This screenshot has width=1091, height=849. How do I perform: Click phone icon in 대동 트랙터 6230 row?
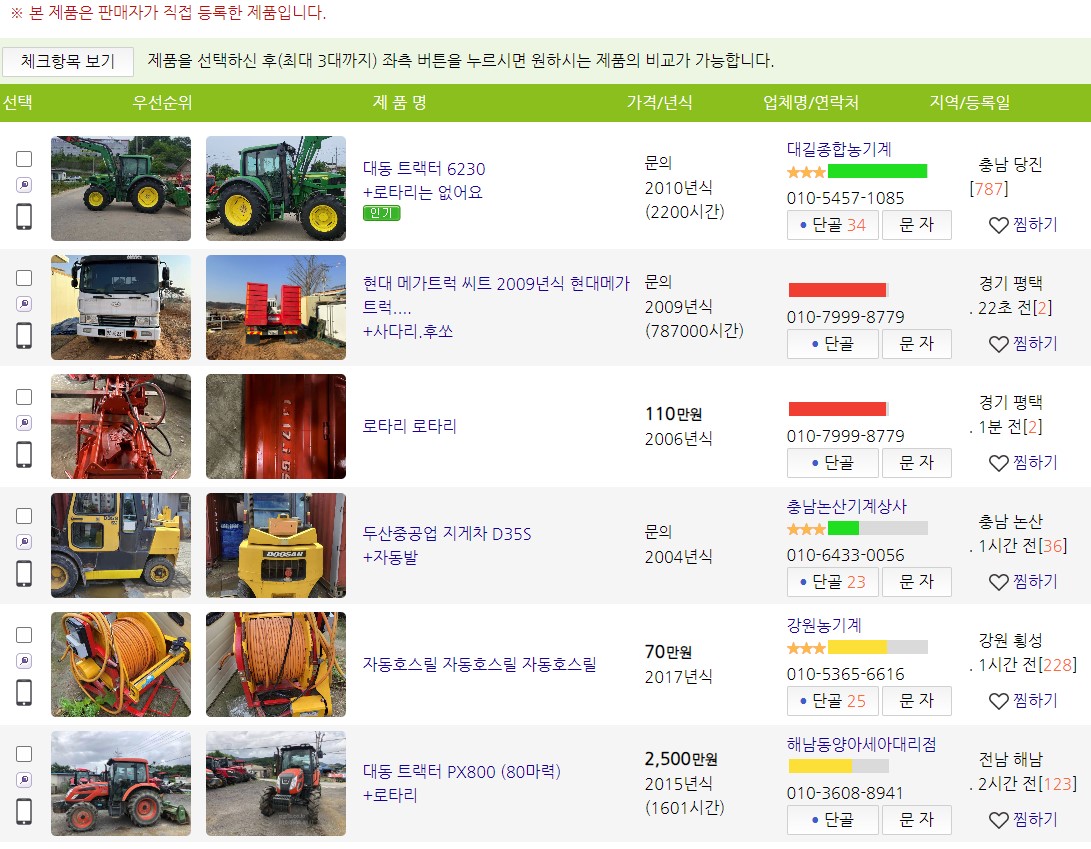tap(24, 216)
